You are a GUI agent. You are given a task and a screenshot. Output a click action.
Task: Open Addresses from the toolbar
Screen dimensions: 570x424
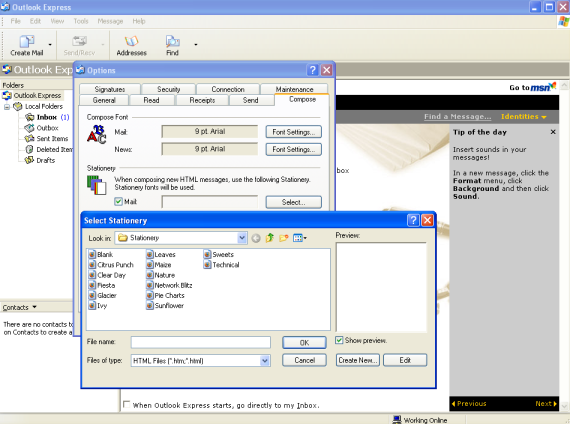pos(132,45)
